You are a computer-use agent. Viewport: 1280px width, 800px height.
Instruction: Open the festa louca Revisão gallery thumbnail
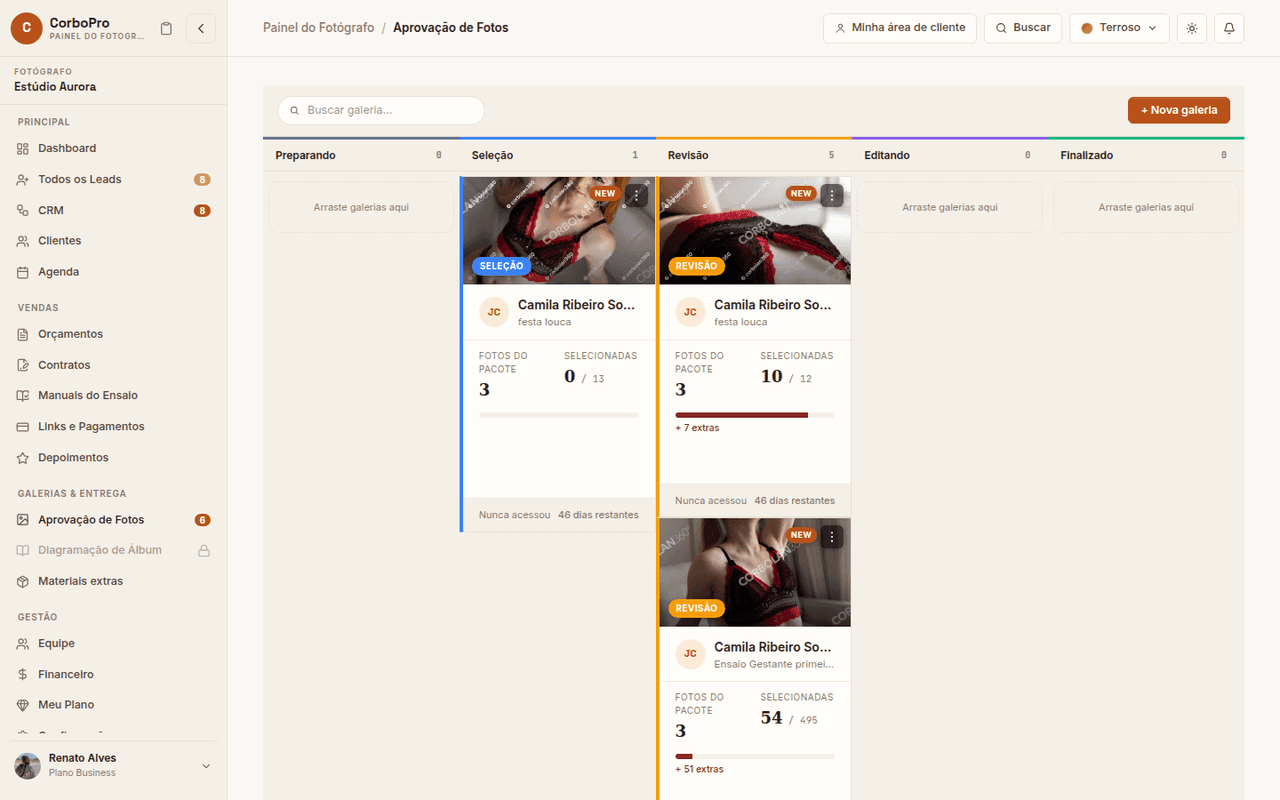[x=755, y=231]
